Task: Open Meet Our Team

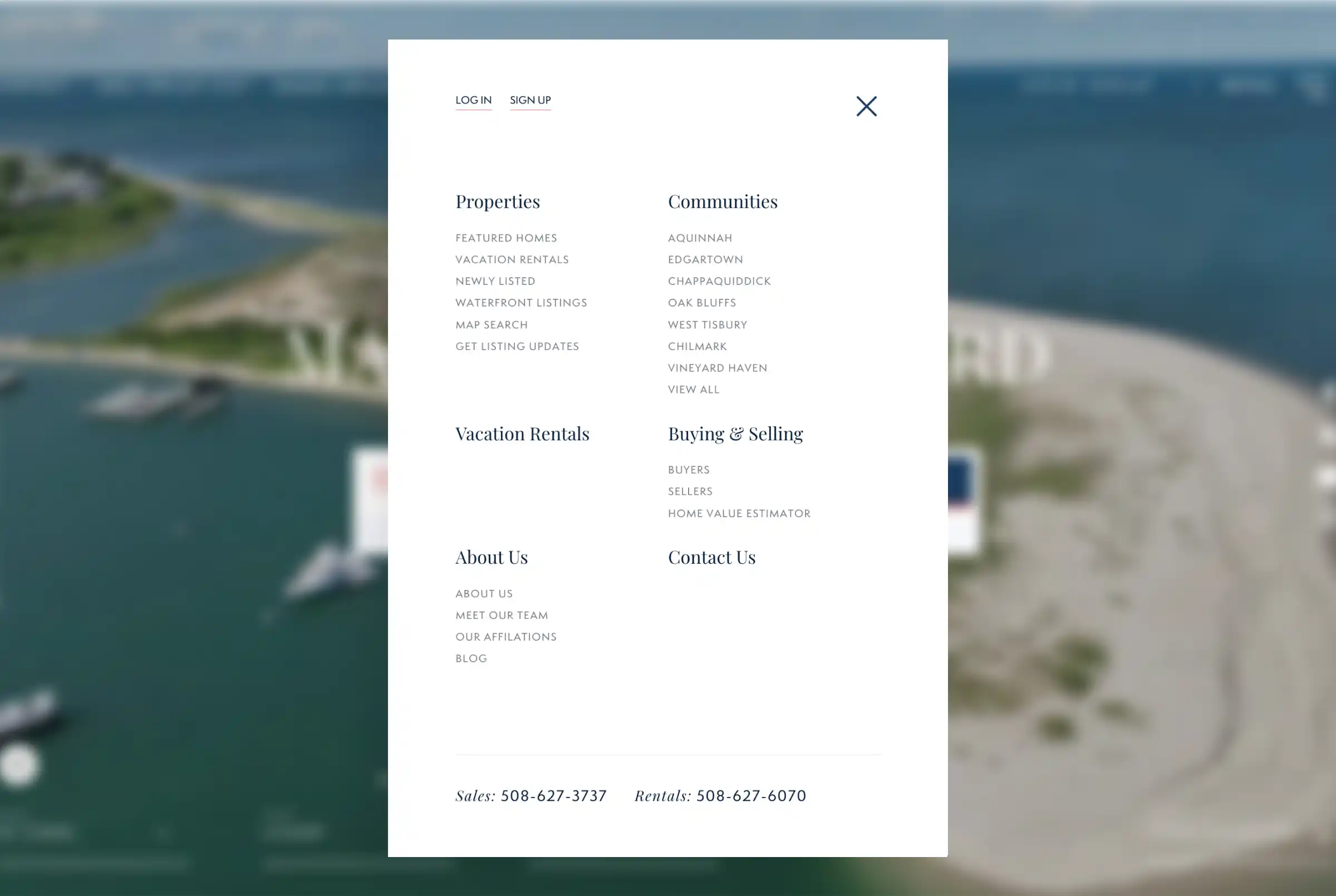Action: (502, 616)
